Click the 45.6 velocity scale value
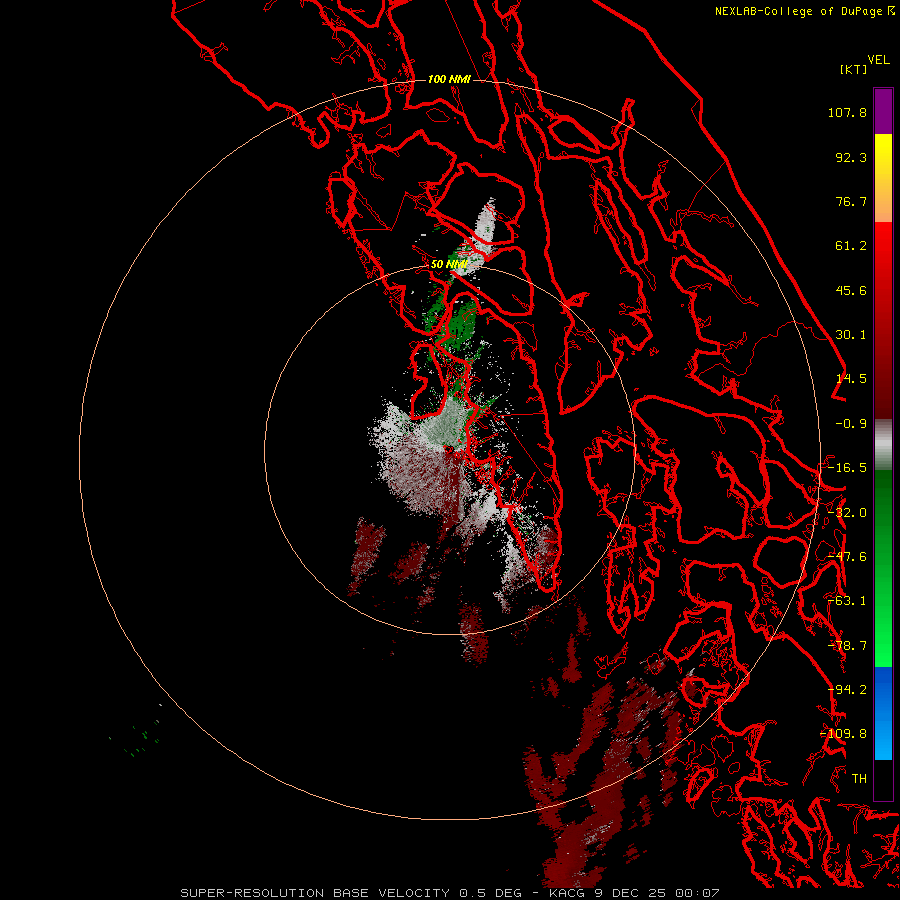Viewport: 900px width, 900px height. 851,290
